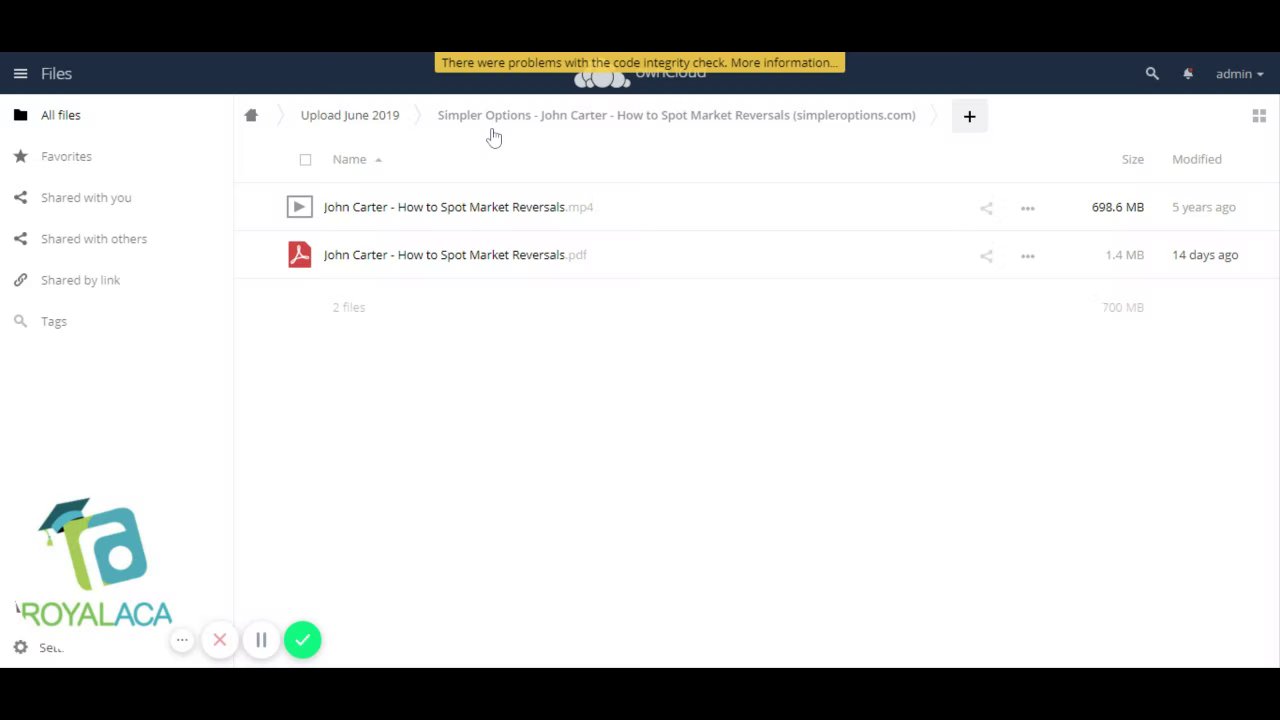Sort by Name column header

point(350,159)
